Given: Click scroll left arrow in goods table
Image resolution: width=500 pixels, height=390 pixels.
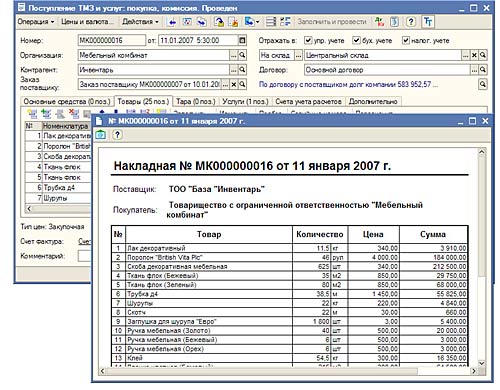Looking at the screenshot, I should pyautogui.click(x=29, y=209).
